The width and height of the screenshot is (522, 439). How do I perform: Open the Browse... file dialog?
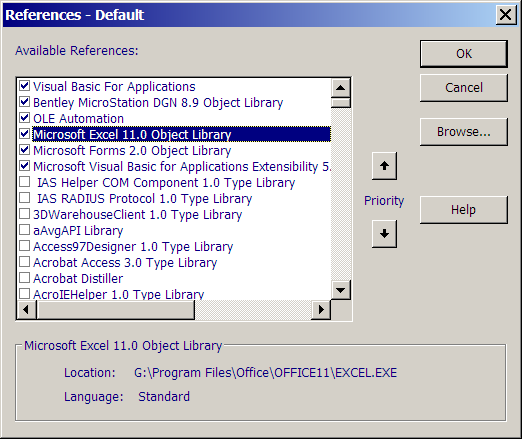point(464,132)
